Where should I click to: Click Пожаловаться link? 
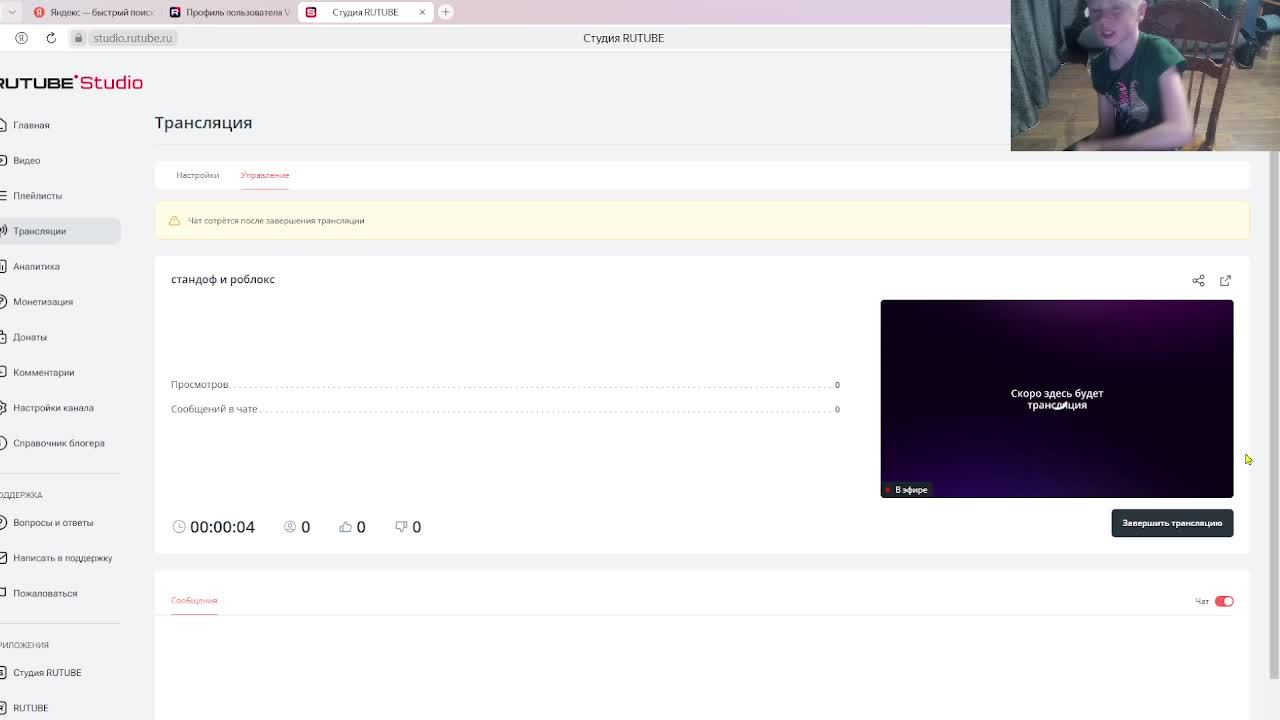click(x=45, y=593)
